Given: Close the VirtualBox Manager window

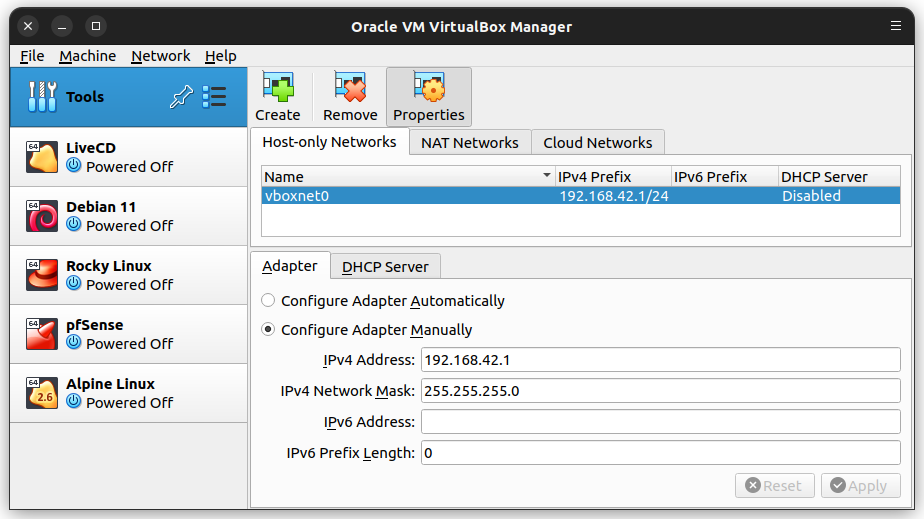Looking at the screenshot, I should click(28, 26).
